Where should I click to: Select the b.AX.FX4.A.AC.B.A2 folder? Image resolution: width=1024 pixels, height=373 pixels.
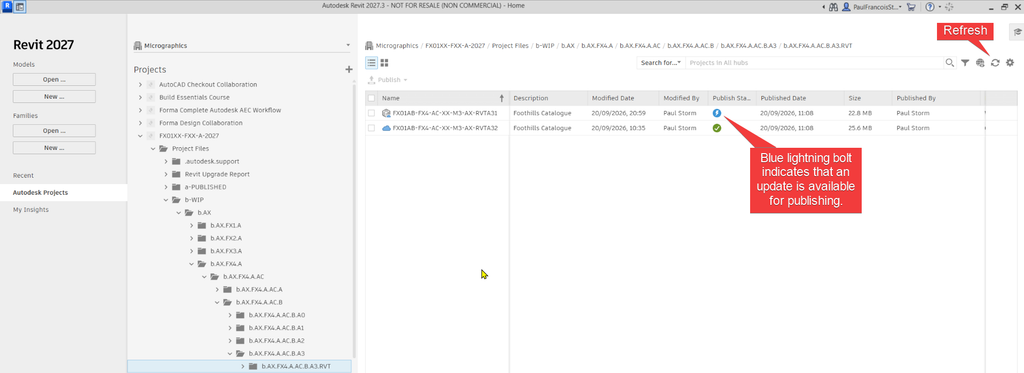(x=277, y=340)
